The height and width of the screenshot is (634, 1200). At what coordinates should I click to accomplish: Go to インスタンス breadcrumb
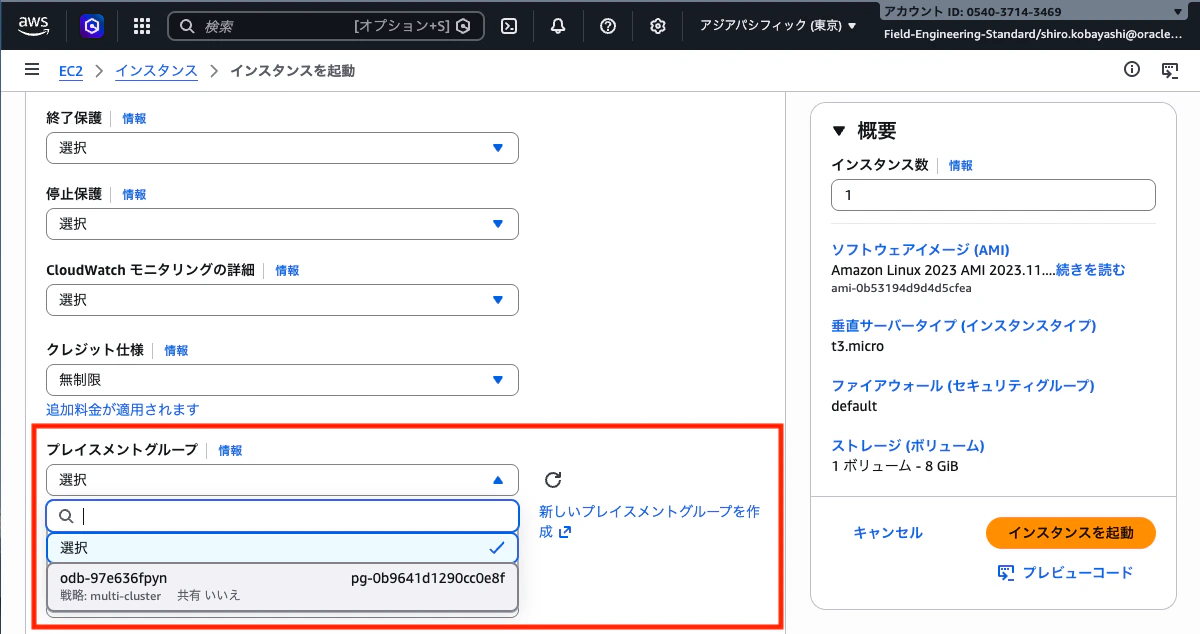[x=156, y=71]
